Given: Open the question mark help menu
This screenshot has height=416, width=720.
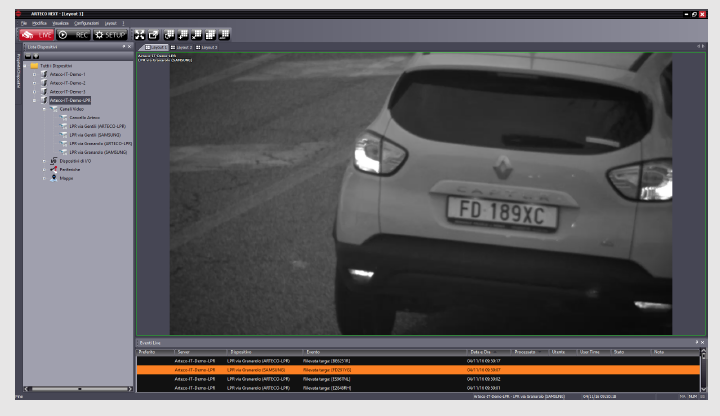Looking at the screenshot, I should click(x=123, y=23).
